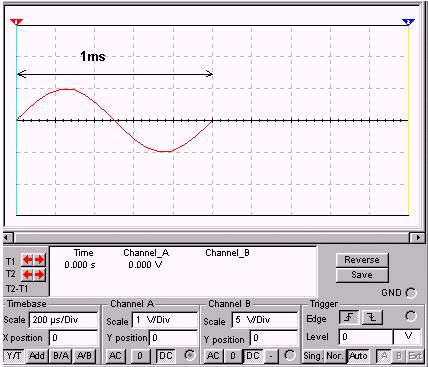Viewport: 428px width, 367px height.
Task: Set Channel B coupling to 0
Action: (233, 356)
